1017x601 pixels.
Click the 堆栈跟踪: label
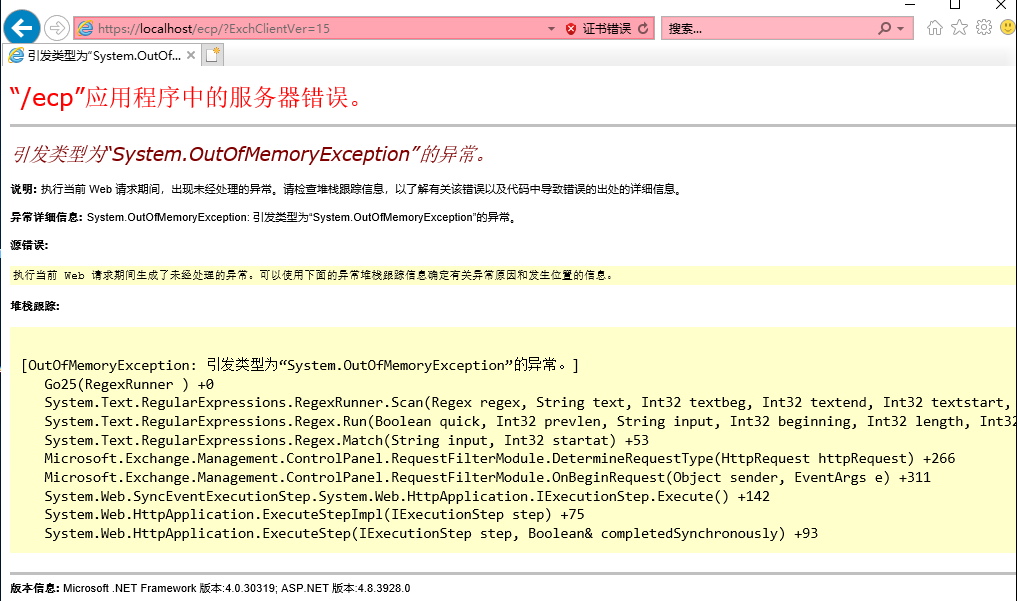pyautogui.click(x=35, y=306)
